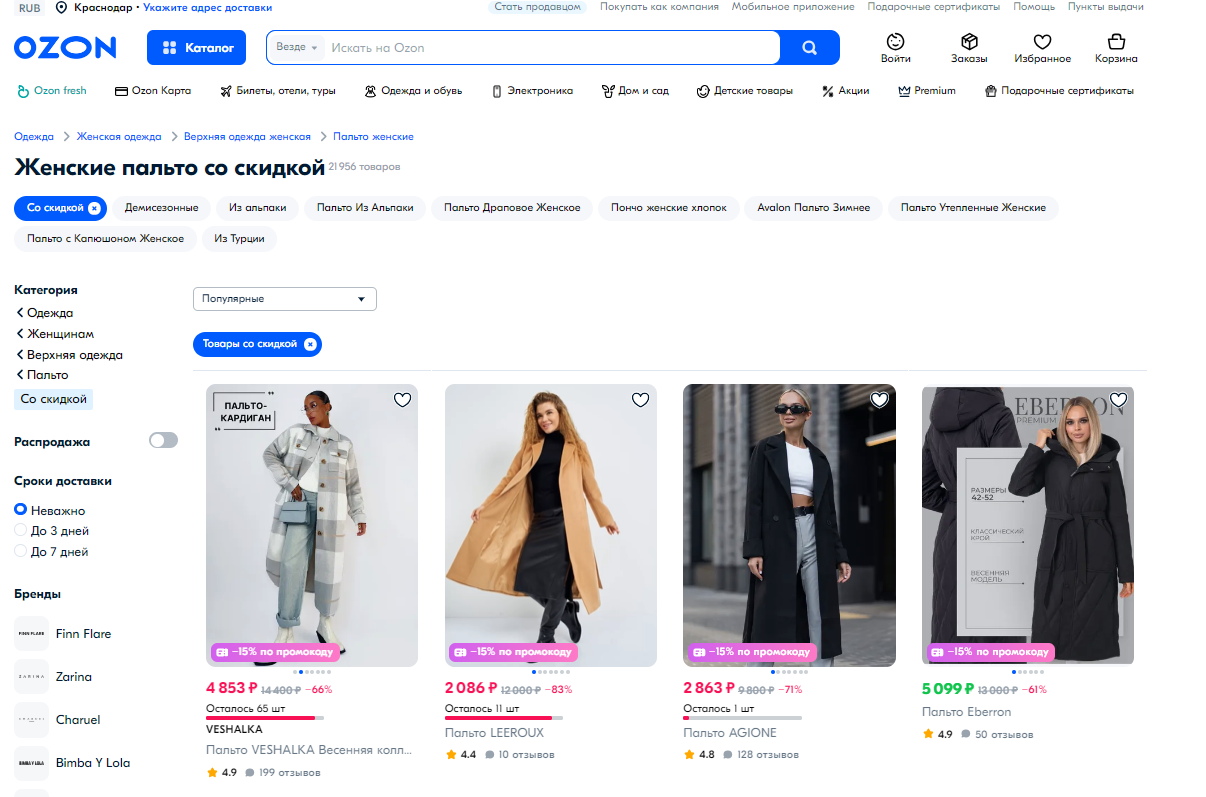
Task: Open Одежда и обувь in the navigation bar
Action: [x=413, y=91]
